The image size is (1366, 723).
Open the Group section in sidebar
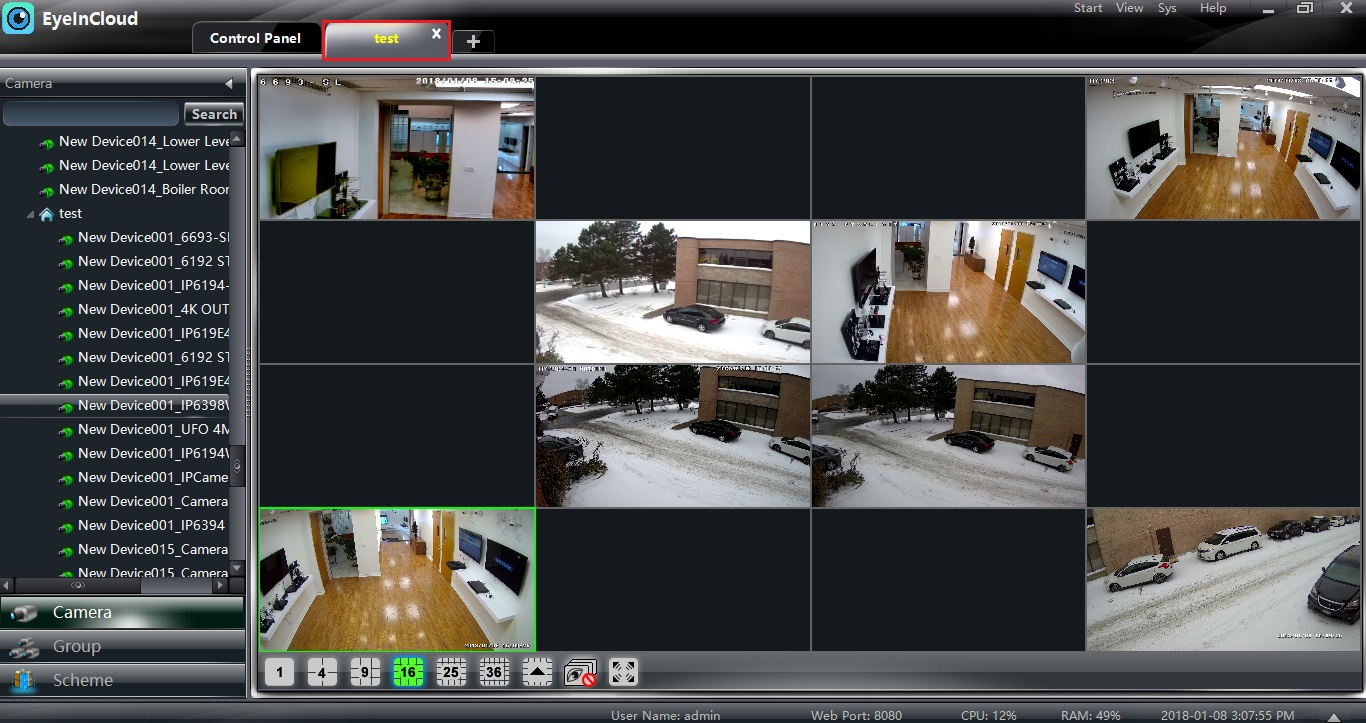coord(122,646)
